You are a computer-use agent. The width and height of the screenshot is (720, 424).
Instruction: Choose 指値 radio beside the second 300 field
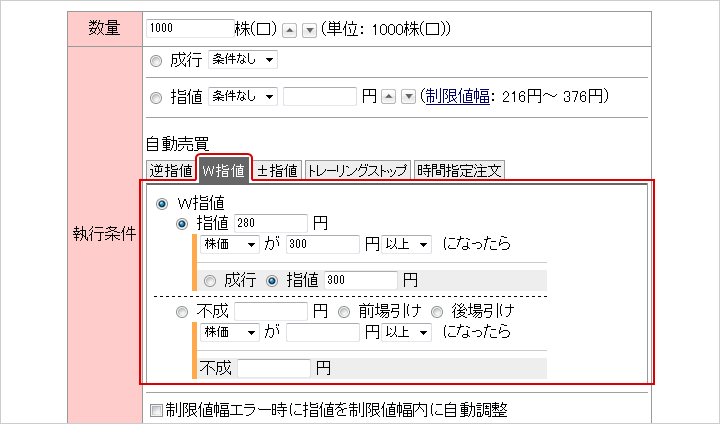coord(272,281)
